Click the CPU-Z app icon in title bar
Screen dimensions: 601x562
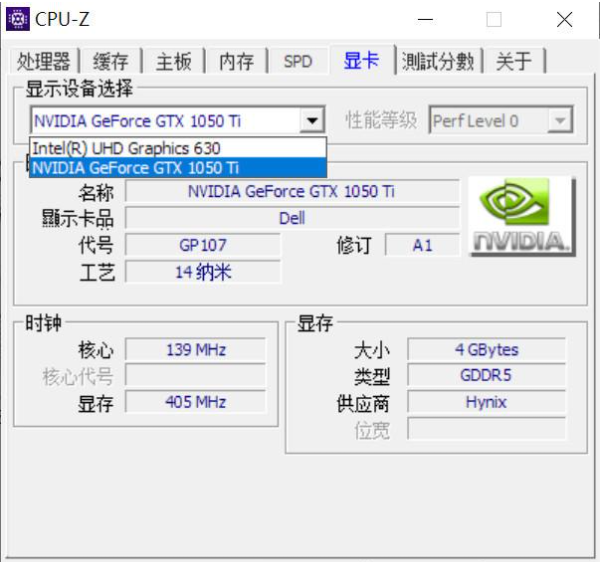click(17, 19)
